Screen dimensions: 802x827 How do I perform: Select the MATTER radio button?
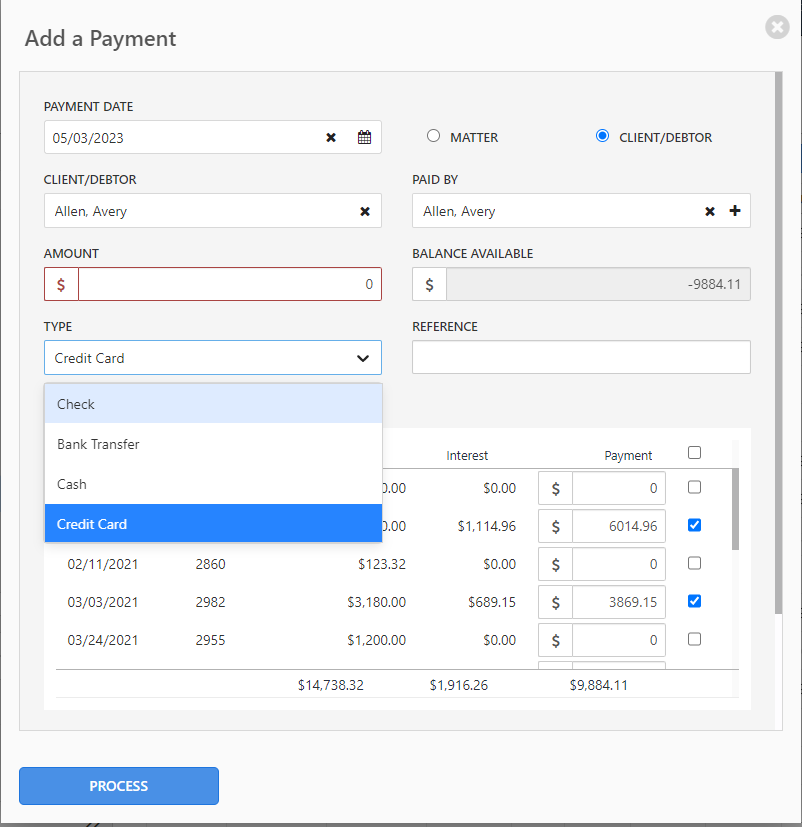pos(432,137)
